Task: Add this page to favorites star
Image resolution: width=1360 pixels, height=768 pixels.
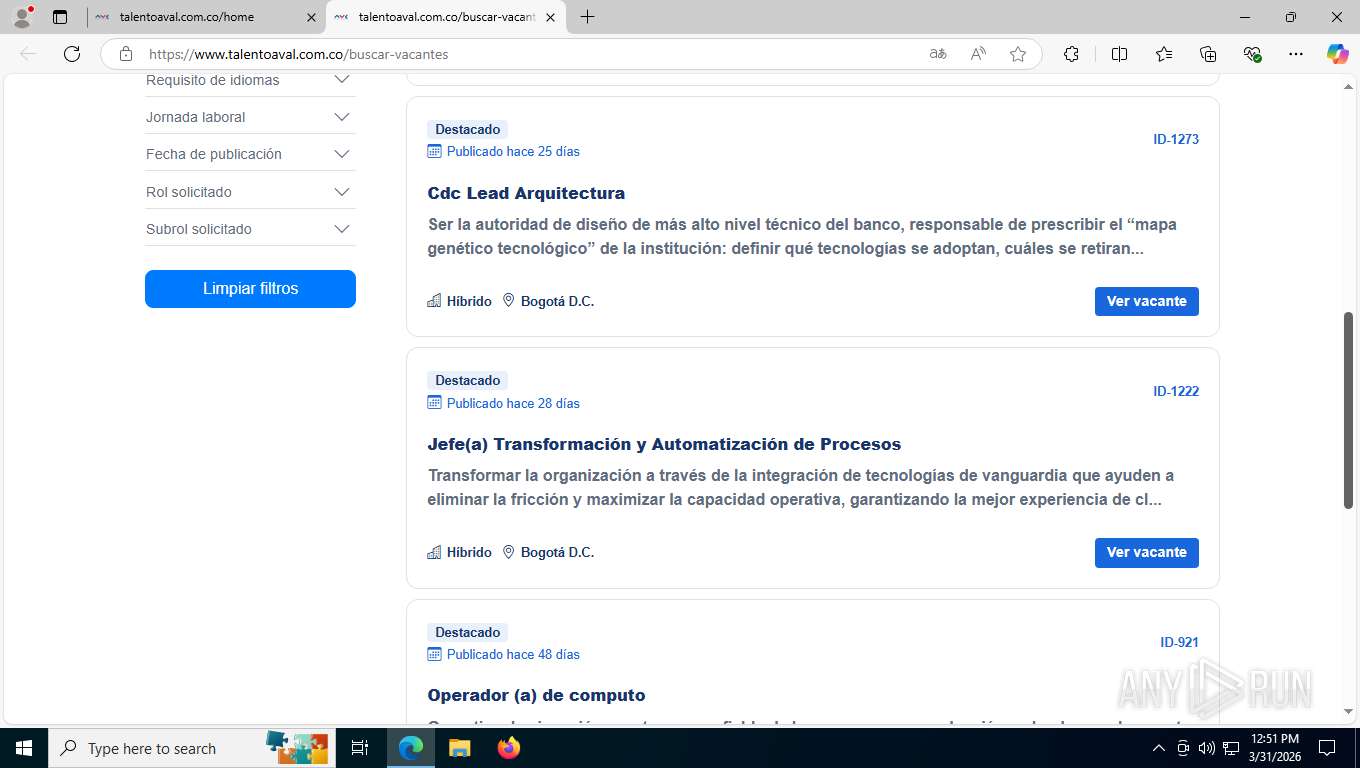Action: [x=1018, y=54]
